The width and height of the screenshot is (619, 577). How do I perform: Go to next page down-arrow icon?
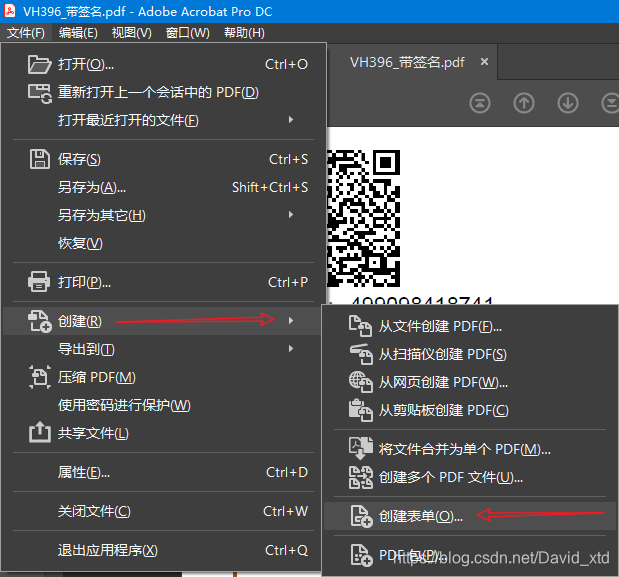pos(568,103)
